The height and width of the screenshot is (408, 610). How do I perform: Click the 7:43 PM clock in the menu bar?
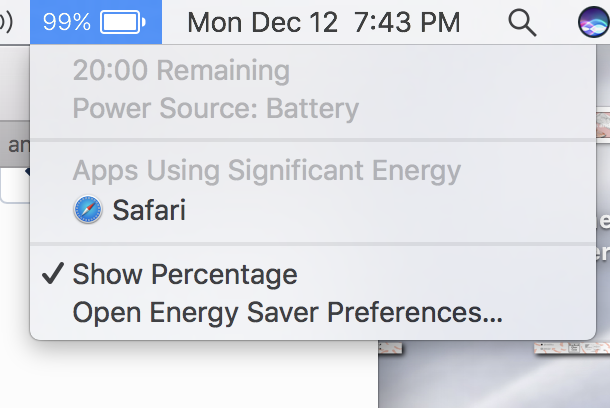(407, 22)
